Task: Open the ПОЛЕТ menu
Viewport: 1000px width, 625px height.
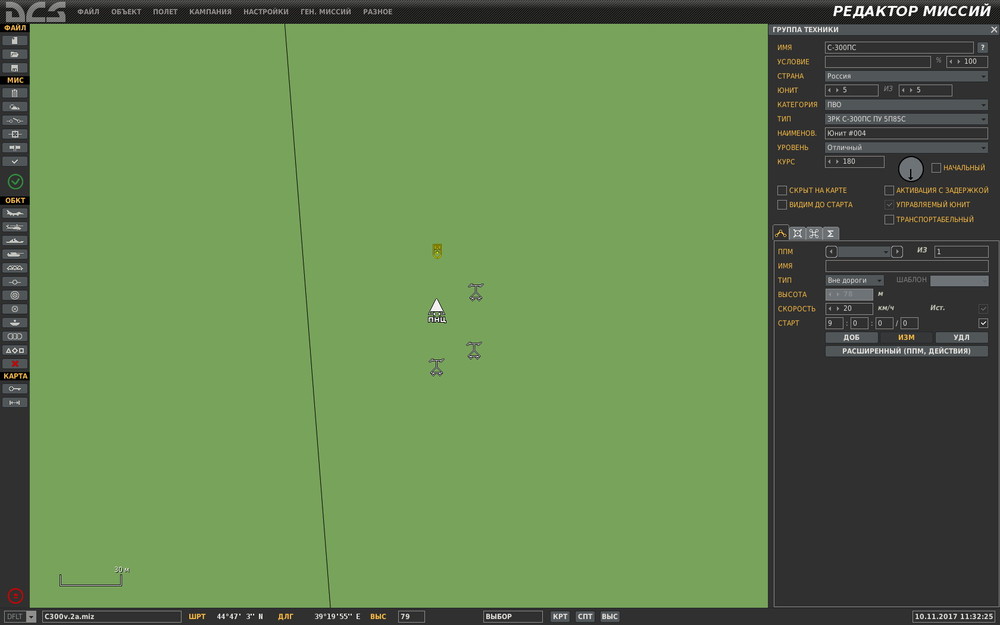Action: click(x=165, y=11)
